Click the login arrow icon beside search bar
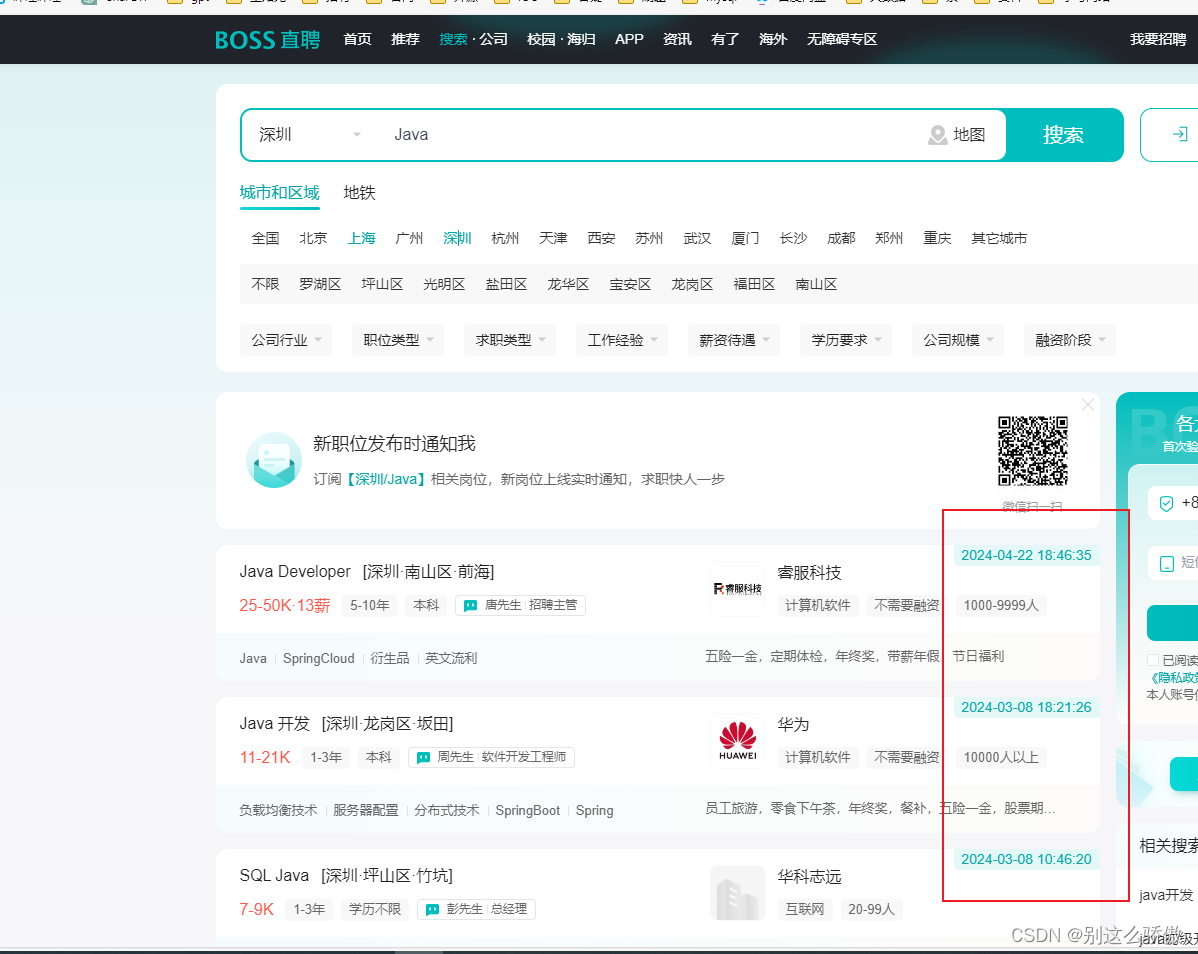This screenshot has height=954, width=1198. click(1182, 134)
